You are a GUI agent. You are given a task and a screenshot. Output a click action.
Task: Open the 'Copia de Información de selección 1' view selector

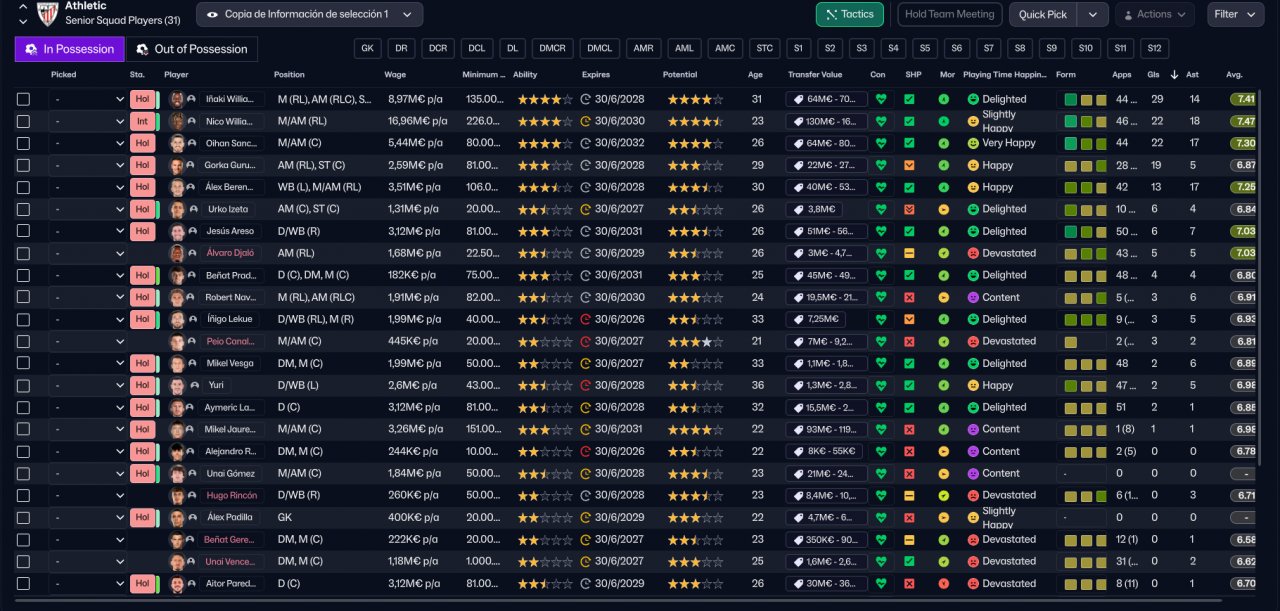point(309,14)
